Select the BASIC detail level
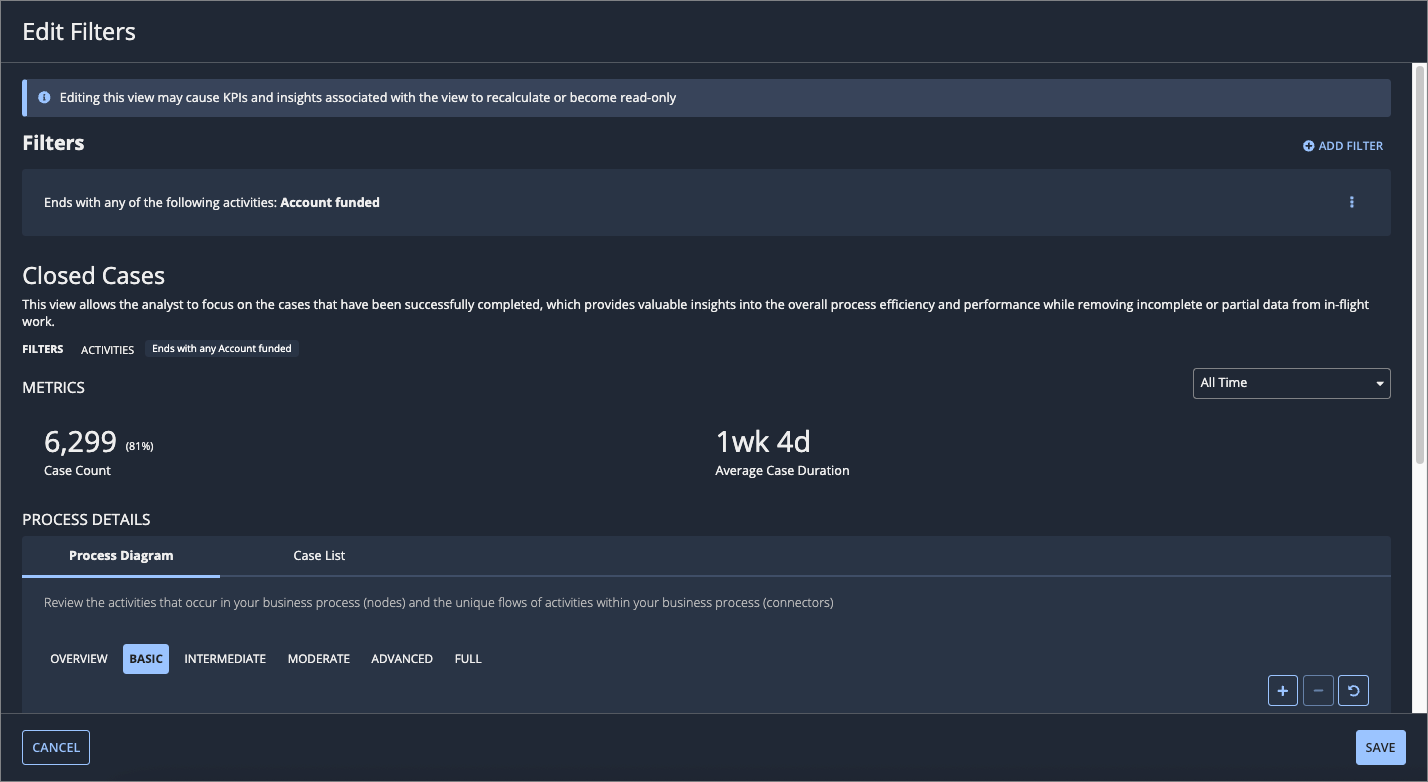This screenshot has height=782, width=1428. tap(146, 659)
